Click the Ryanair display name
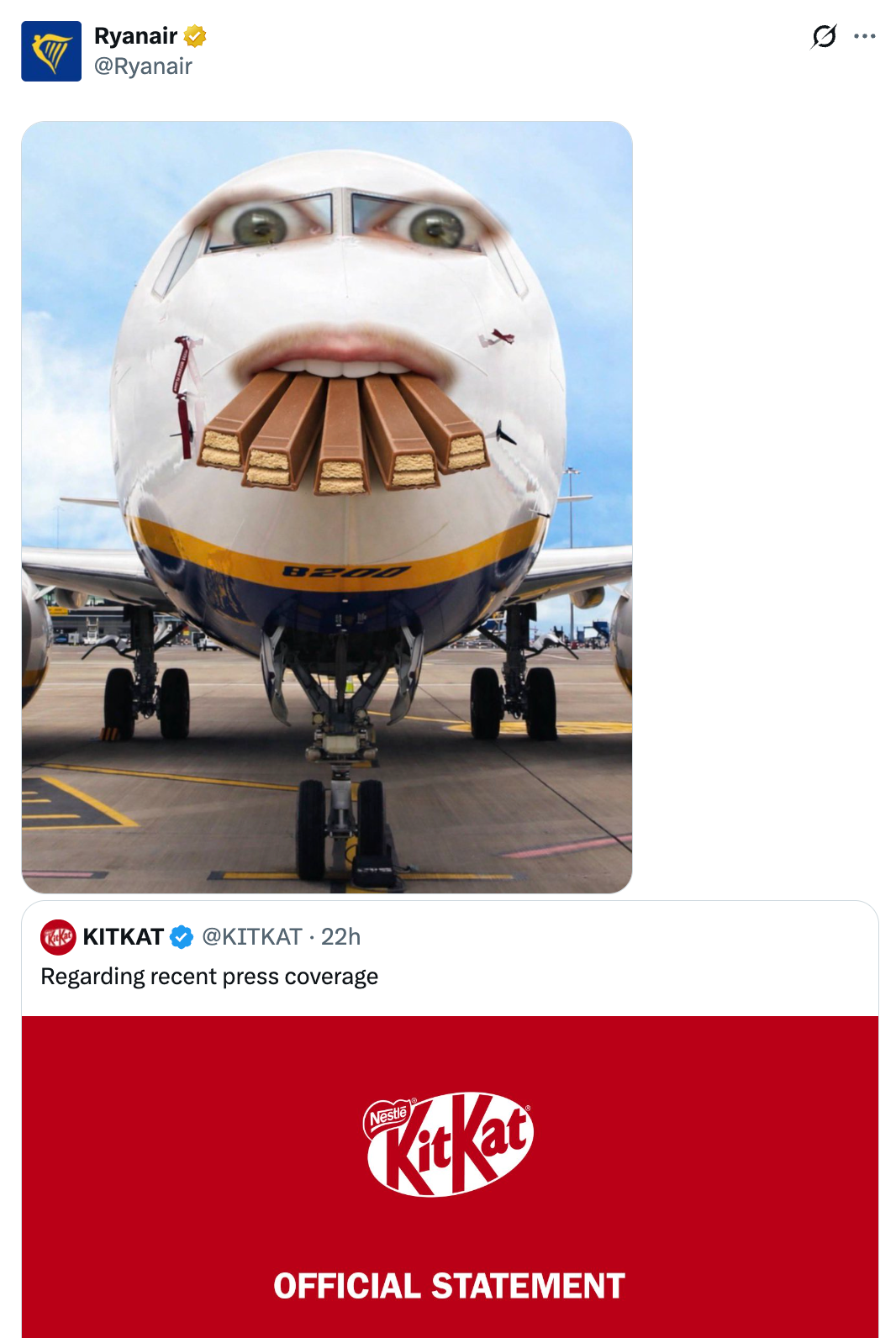This screenshot has height=1338, width=896. coord(134,36)
